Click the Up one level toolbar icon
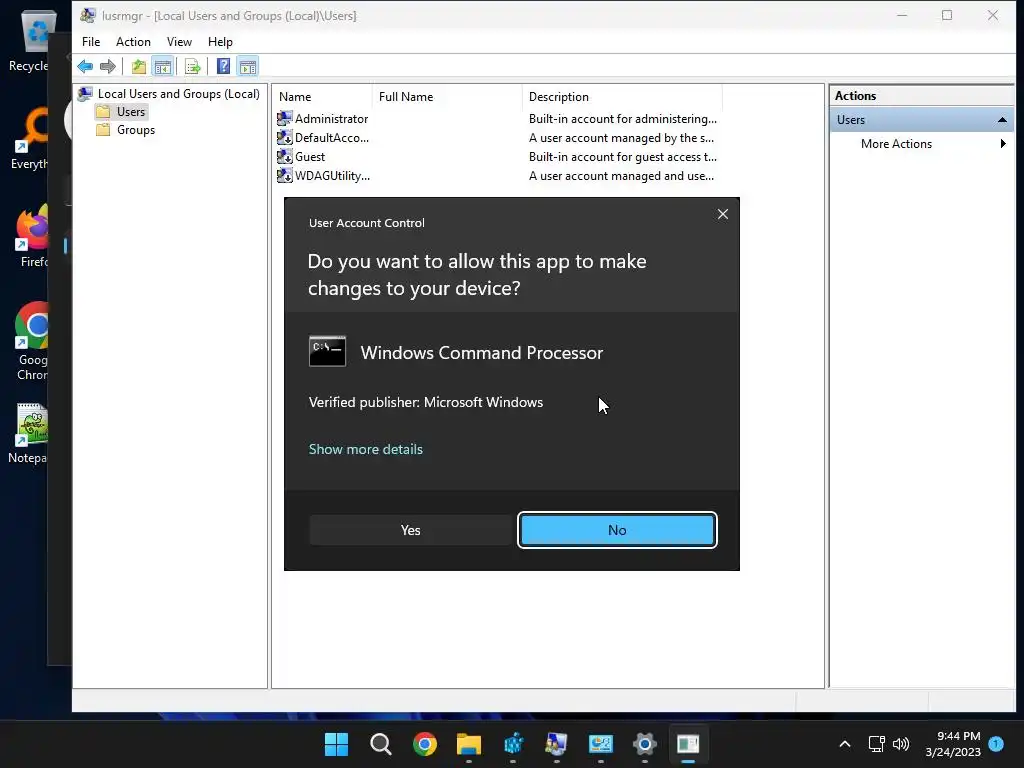 [x=138, y=66]
